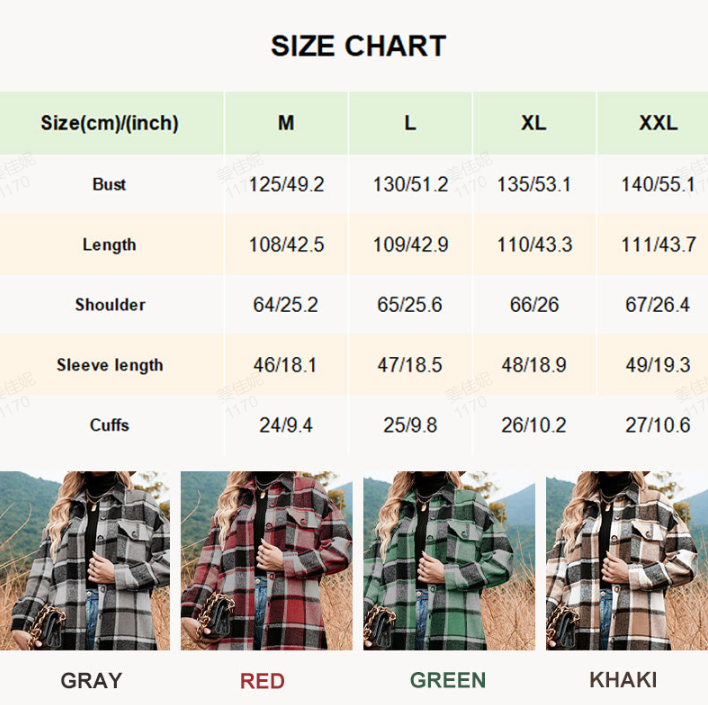708x705 pixels.
Task: Click the Cuffs row label
Action: (x=109, y=425)
